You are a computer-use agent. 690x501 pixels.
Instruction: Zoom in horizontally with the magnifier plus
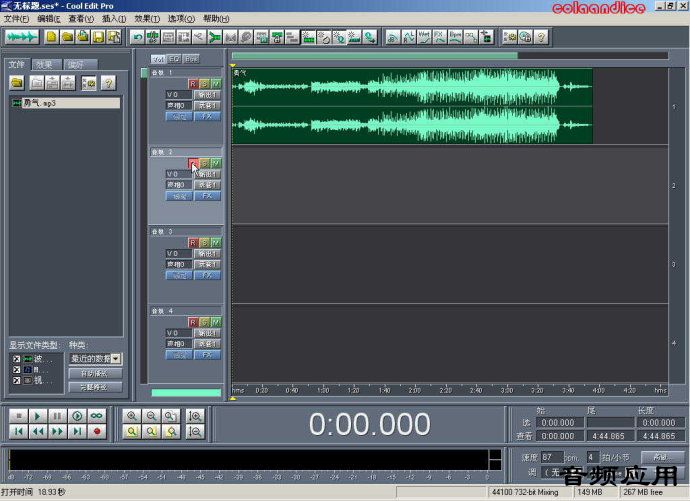(132, 416)
